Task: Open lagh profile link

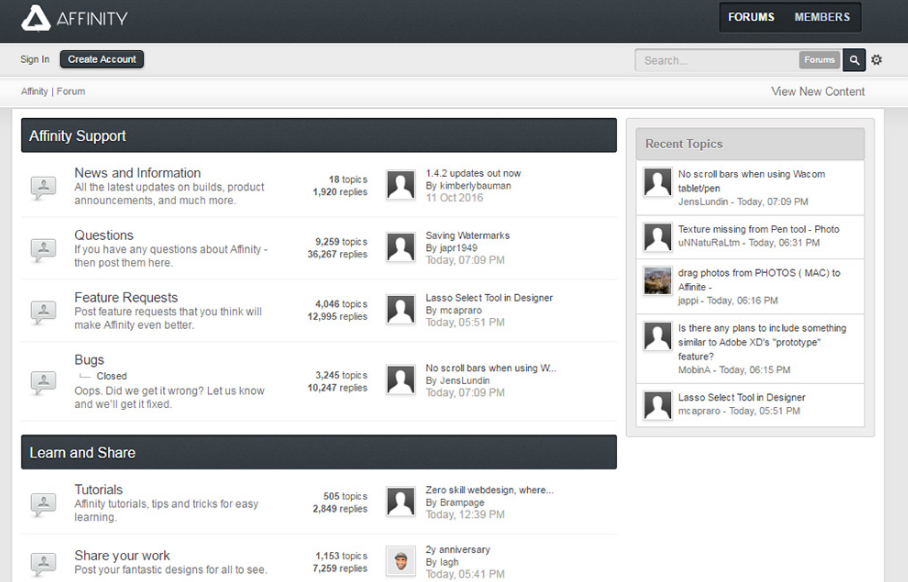Action: pyautogui.click(x=449, y=562)
